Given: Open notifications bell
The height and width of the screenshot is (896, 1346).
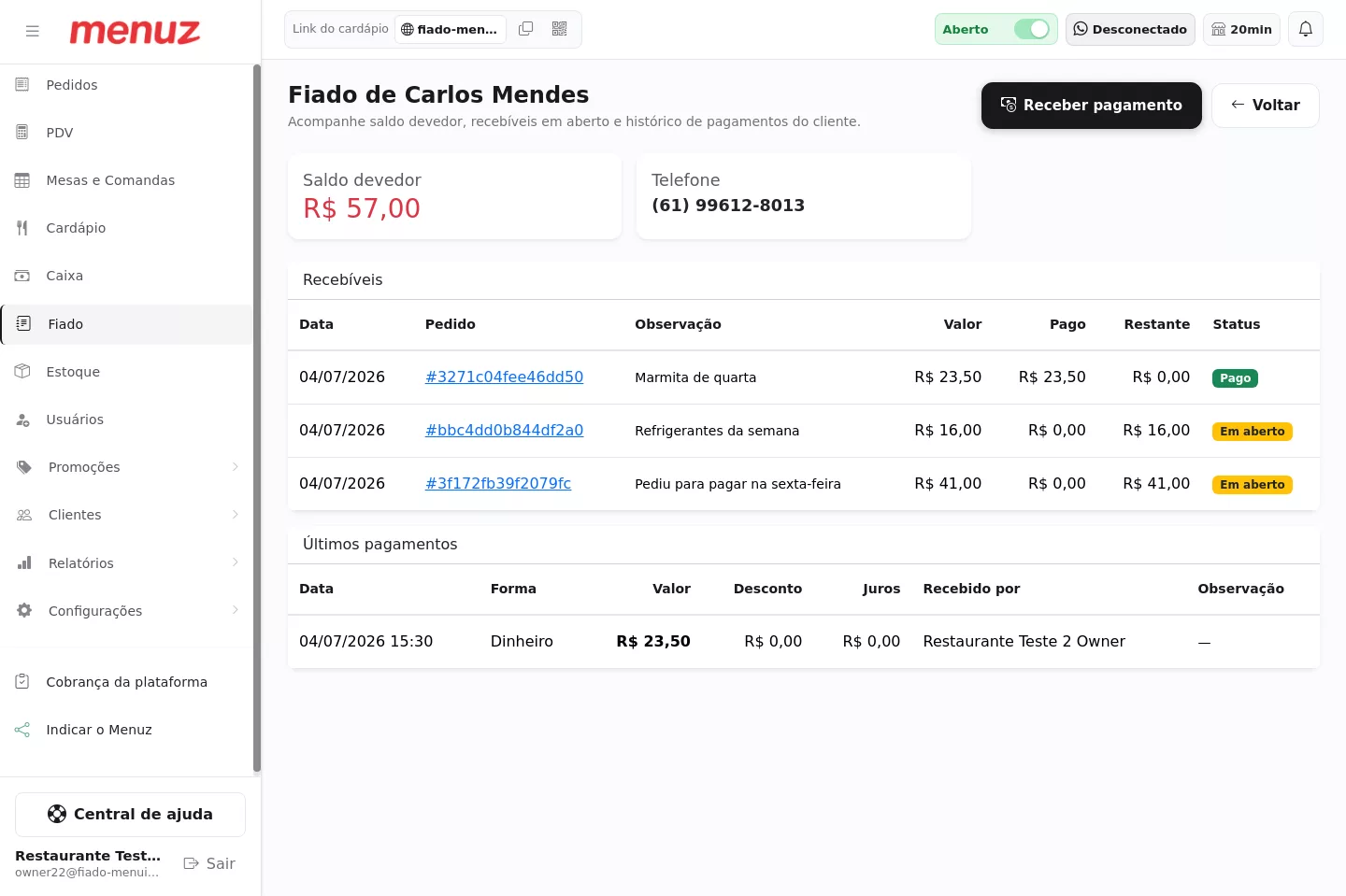Looking at the screenshot, I should point(1306,29).
